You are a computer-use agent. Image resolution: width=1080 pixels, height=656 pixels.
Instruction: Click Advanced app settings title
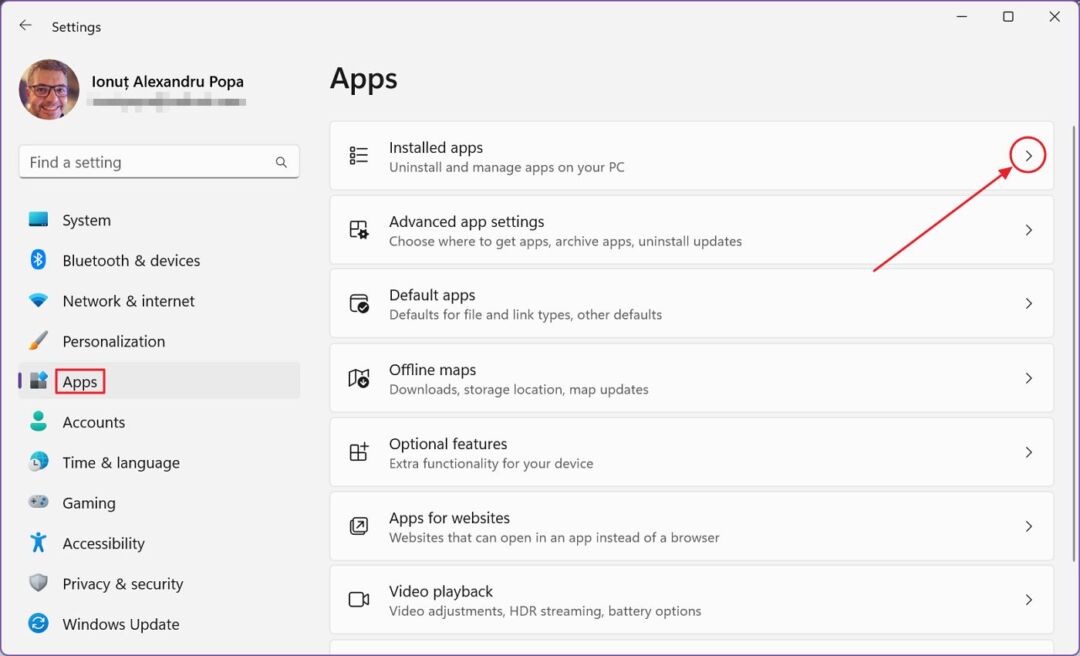click(x=466, y=221)
